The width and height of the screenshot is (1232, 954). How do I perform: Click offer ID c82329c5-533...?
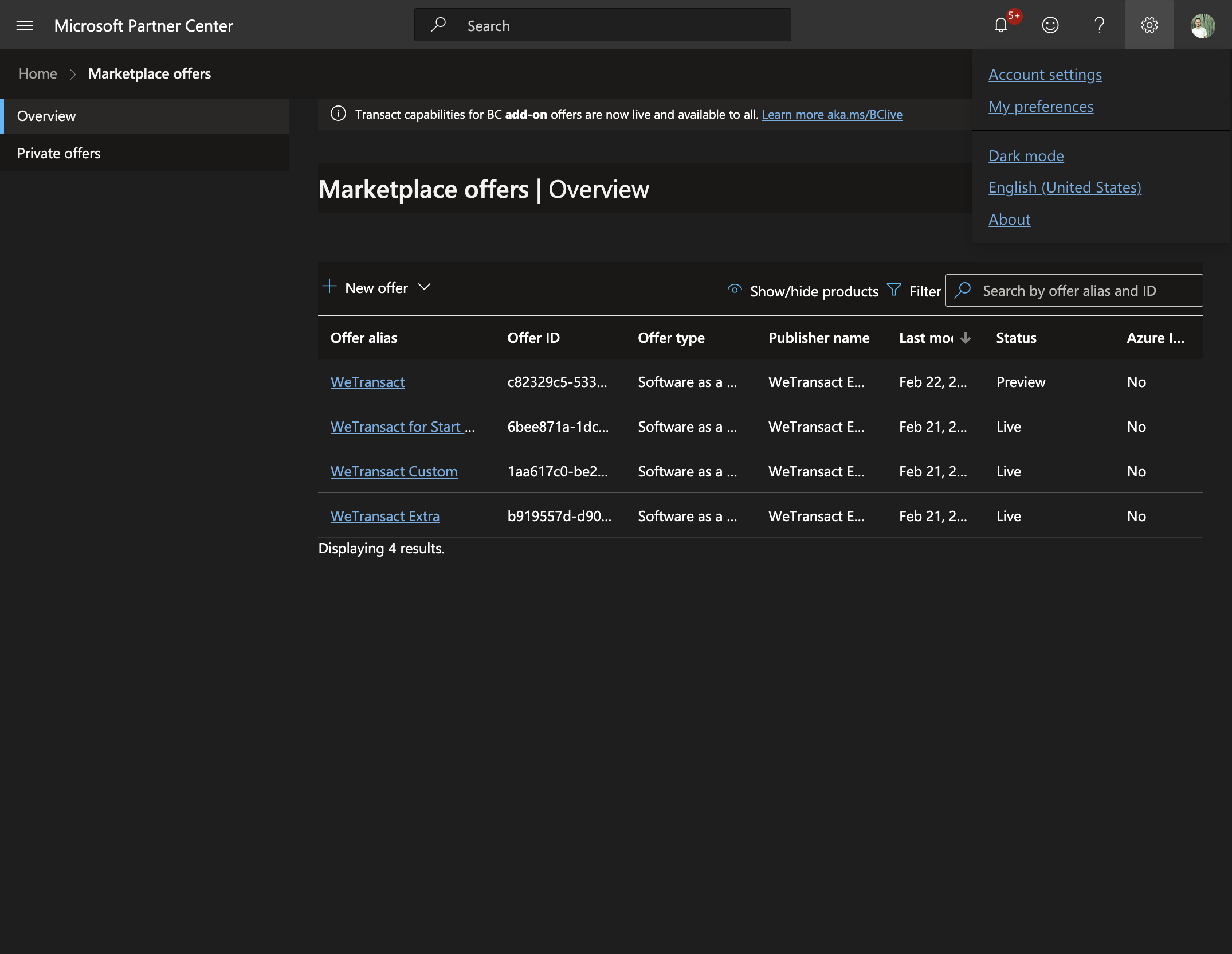557,382
